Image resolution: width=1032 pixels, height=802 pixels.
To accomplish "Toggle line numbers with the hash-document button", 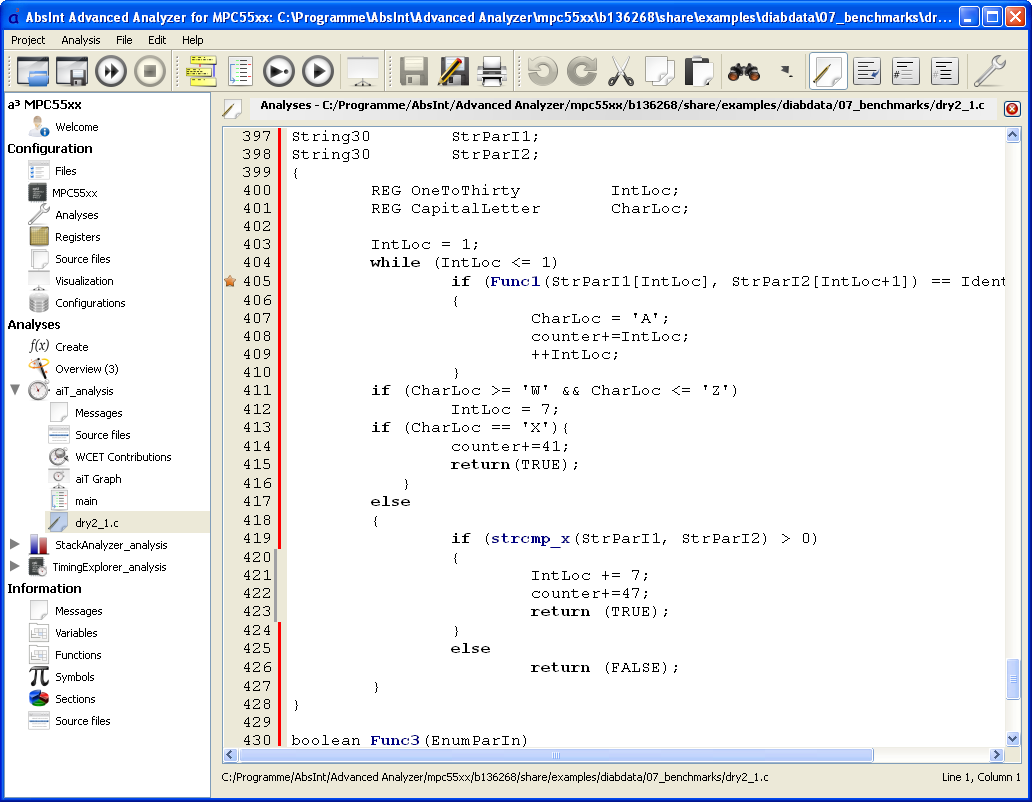I will click(x=906, y=71).
